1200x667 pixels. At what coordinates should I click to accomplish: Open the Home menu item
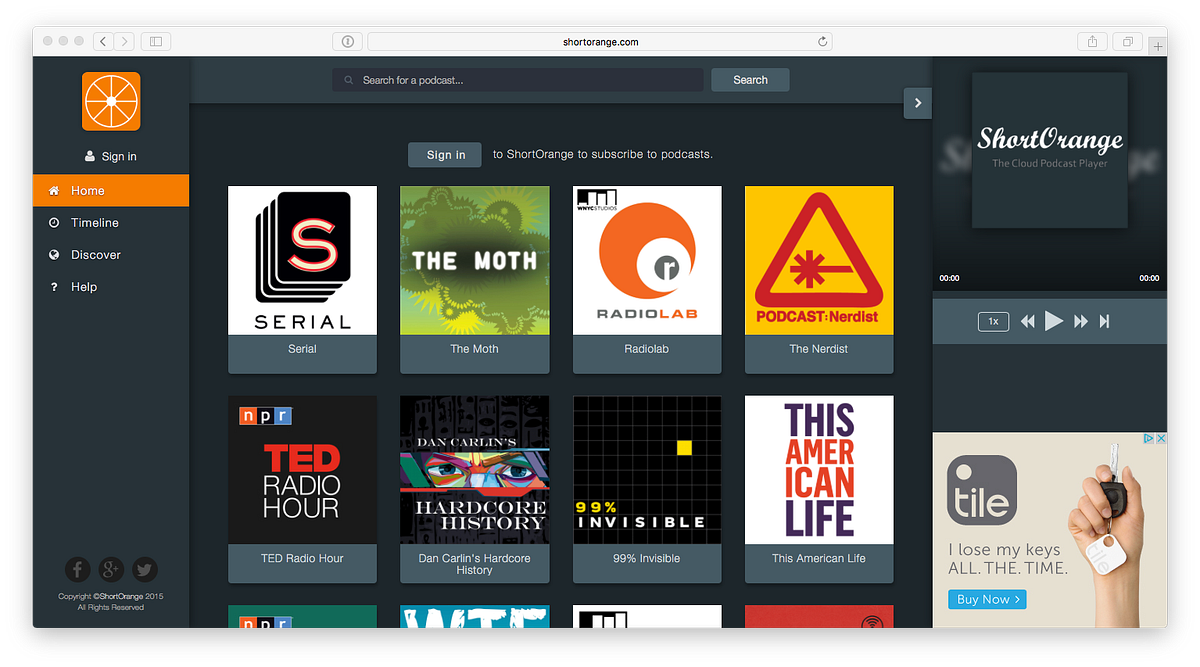pos(111,190)
